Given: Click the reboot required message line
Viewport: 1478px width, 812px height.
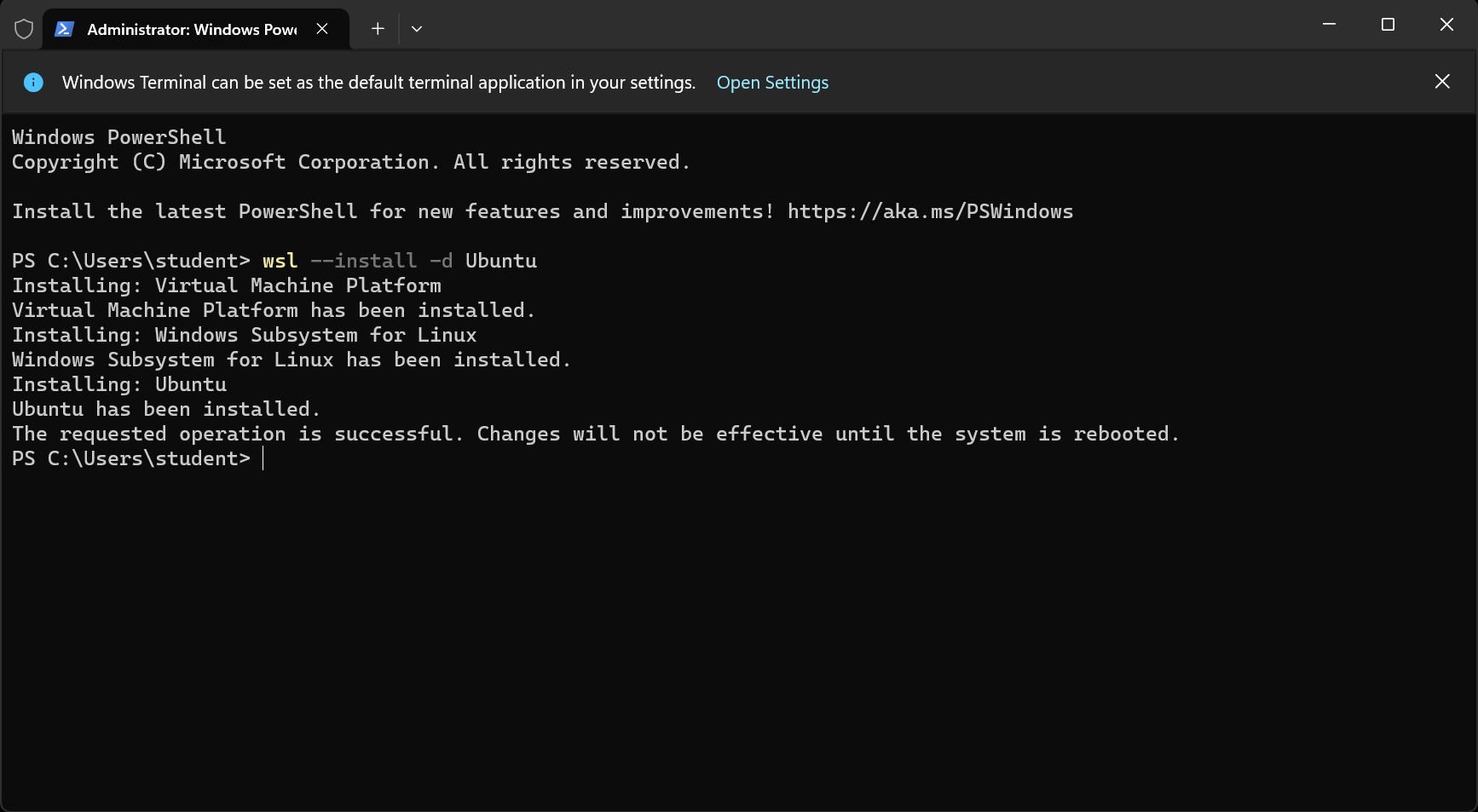Looking at the screenshot, I should [595, 433].
